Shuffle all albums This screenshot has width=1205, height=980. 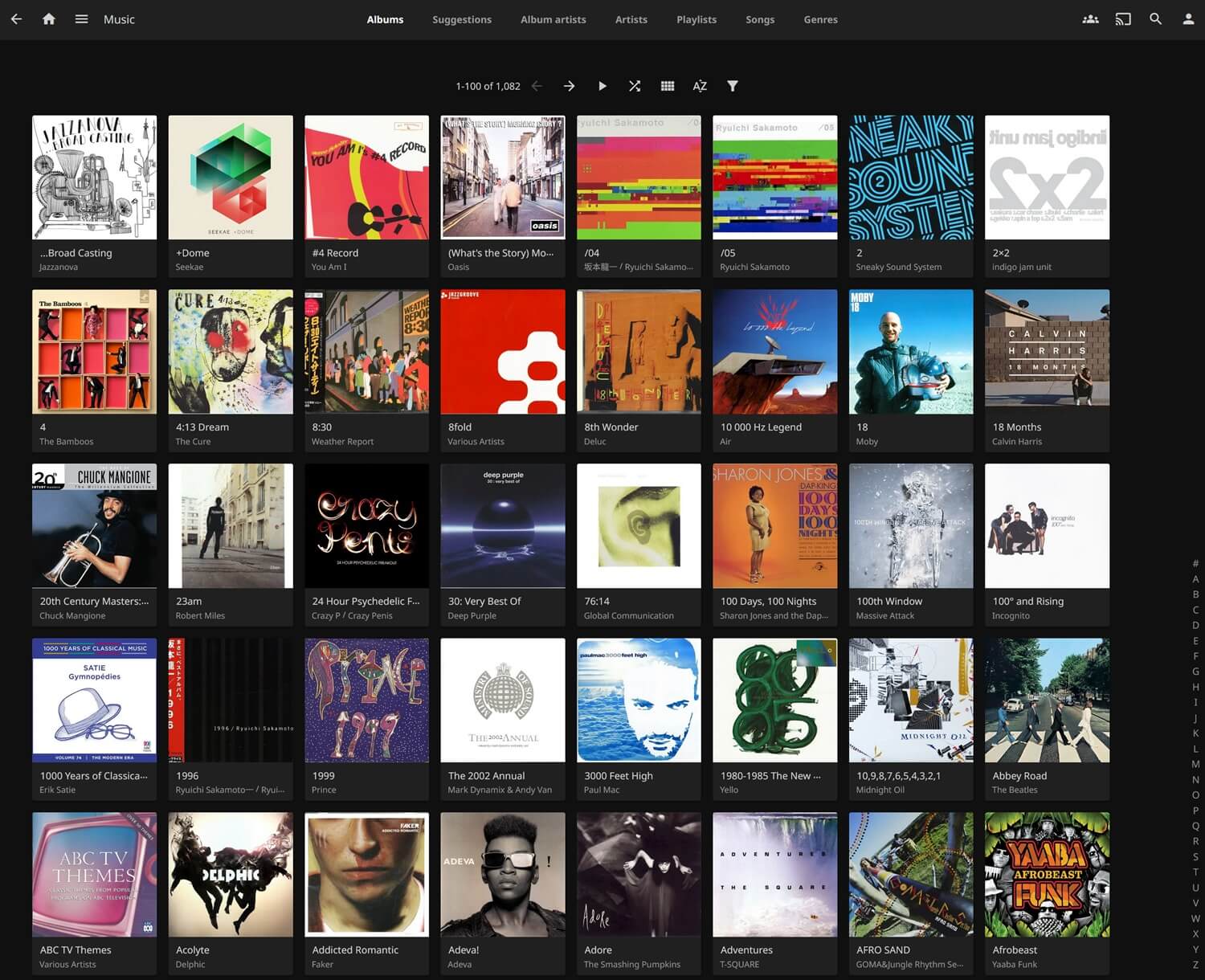point(635,85)
